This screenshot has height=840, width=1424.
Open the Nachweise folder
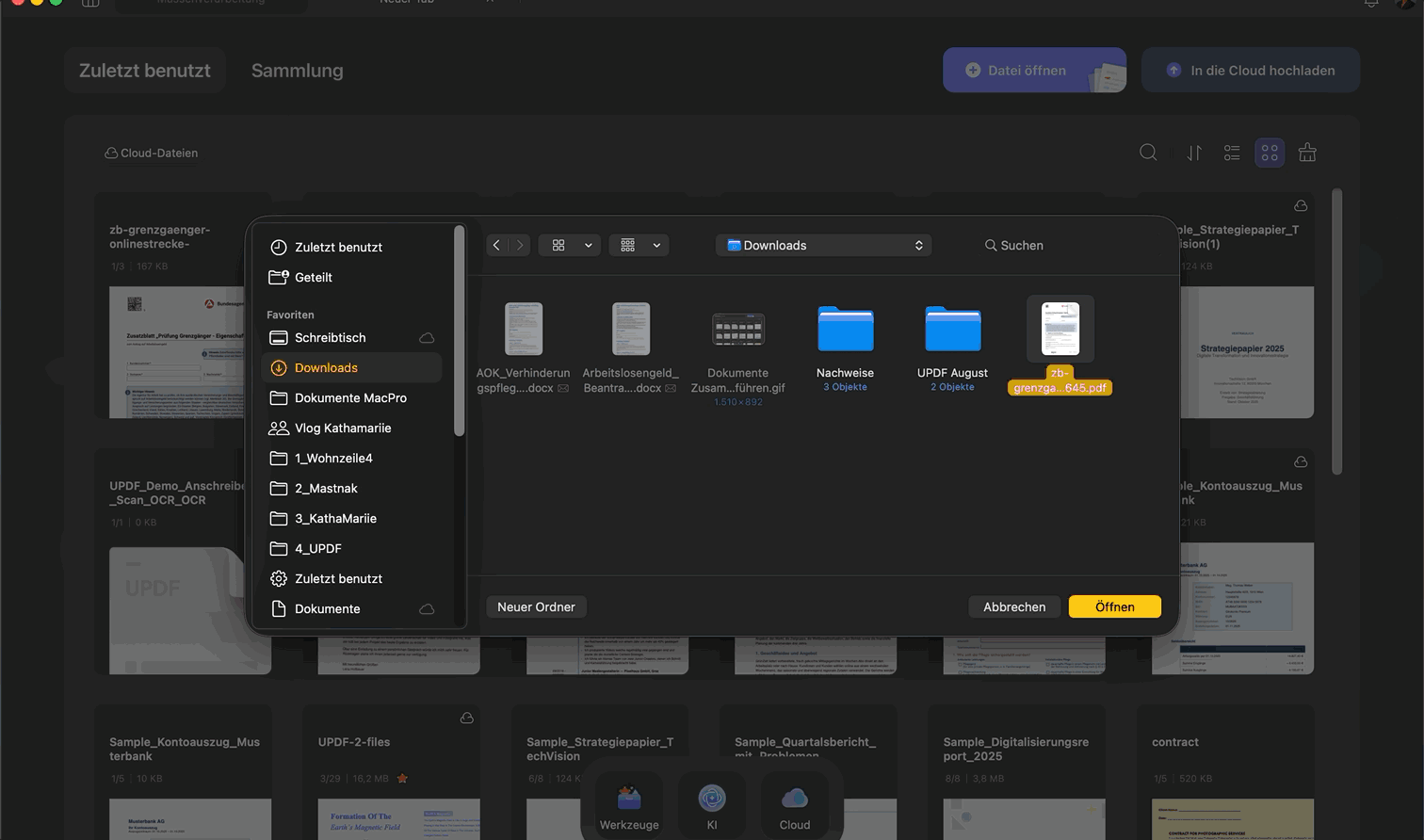(846, 347)
